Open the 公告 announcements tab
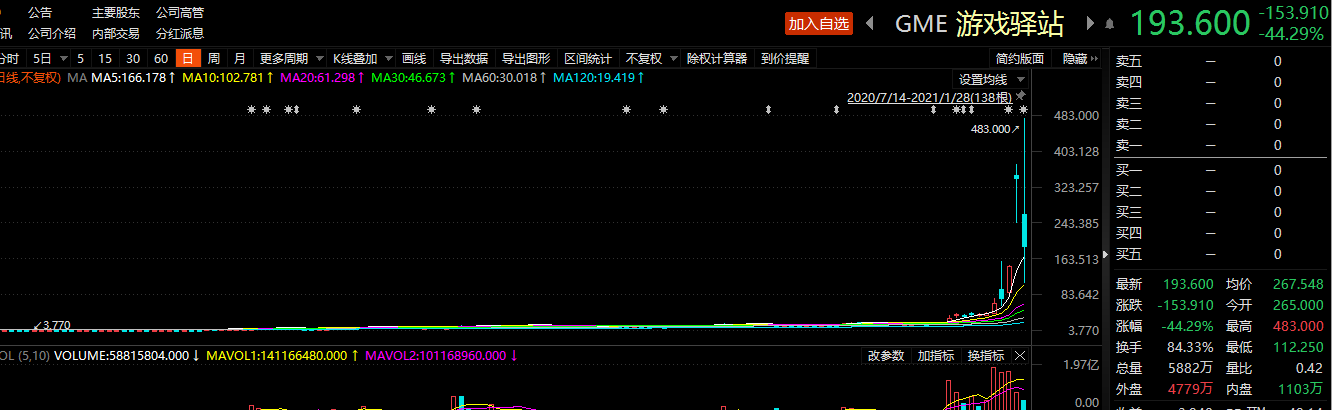Screen dimensions: 1332x410 pyautogui.click(x=40, y=13)
